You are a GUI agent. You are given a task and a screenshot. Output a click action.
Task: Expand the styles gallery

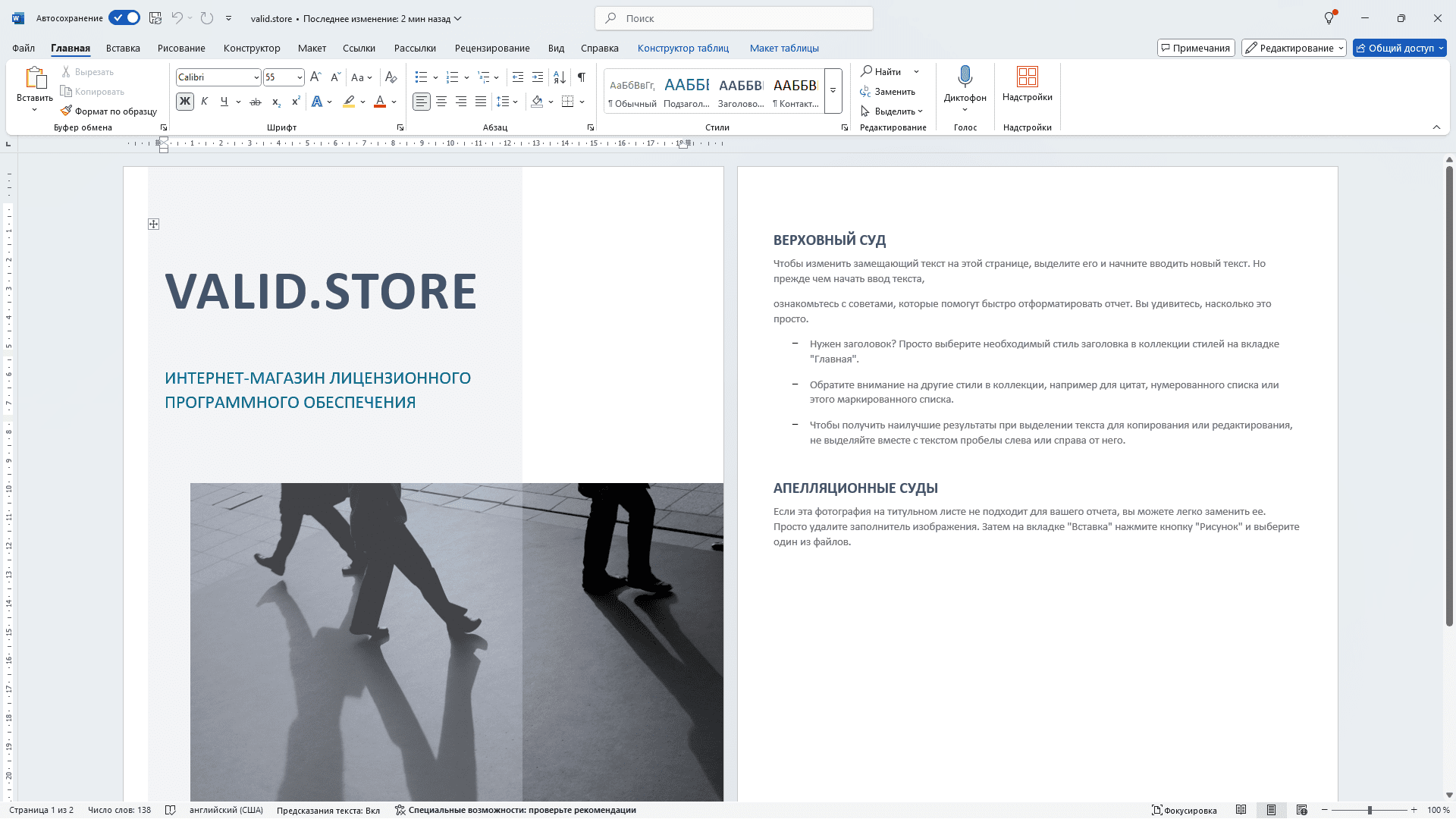(833, 91)
